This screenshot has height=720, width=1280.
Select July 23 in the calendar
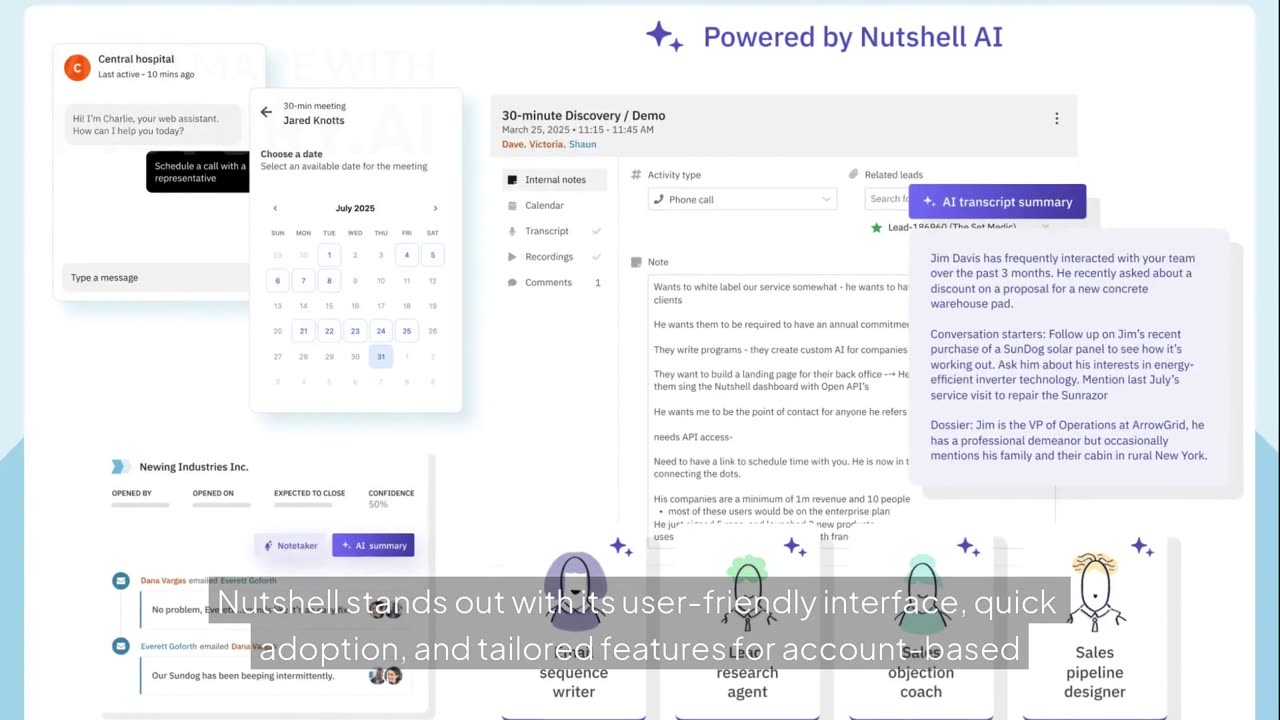point(355,331)
